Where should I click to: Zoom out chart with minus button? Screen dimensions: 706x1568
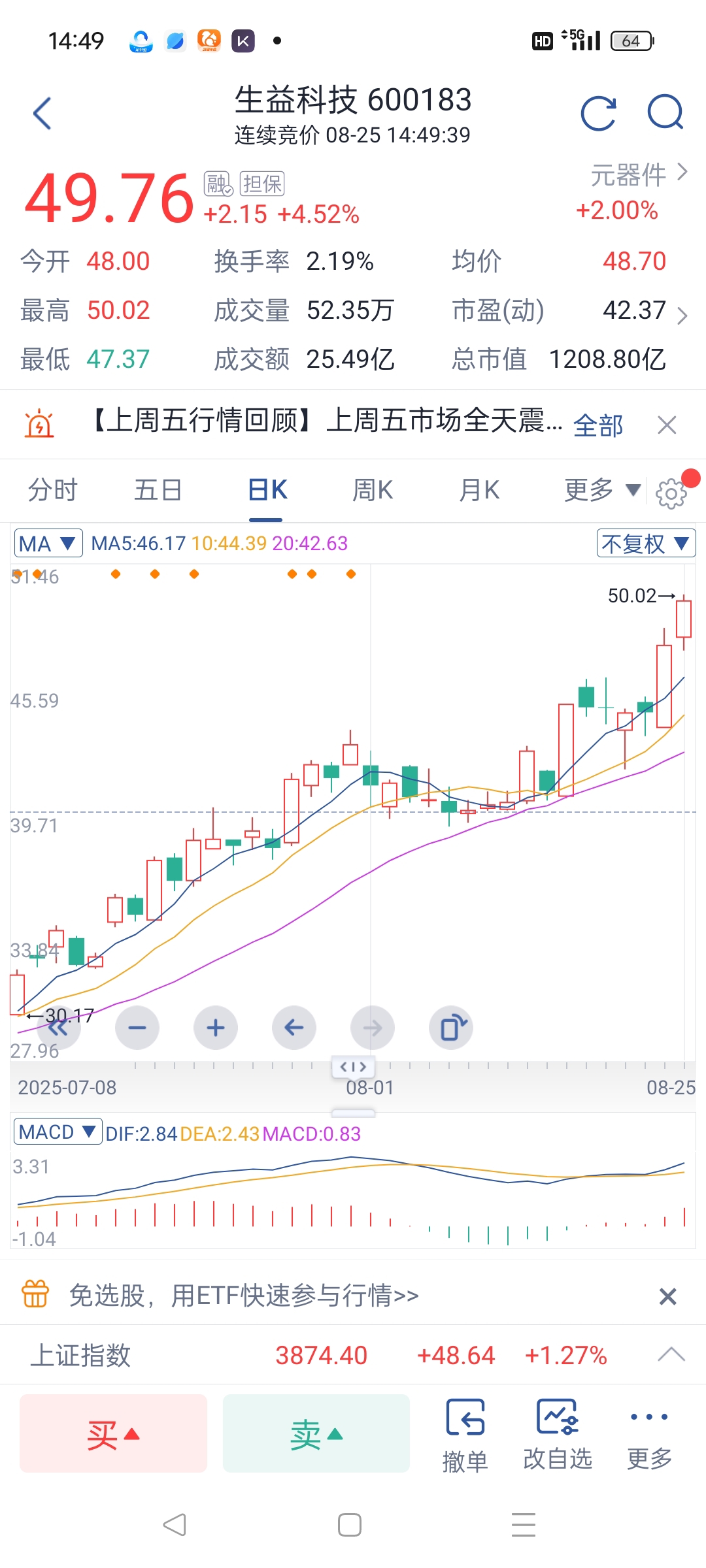137,1028
